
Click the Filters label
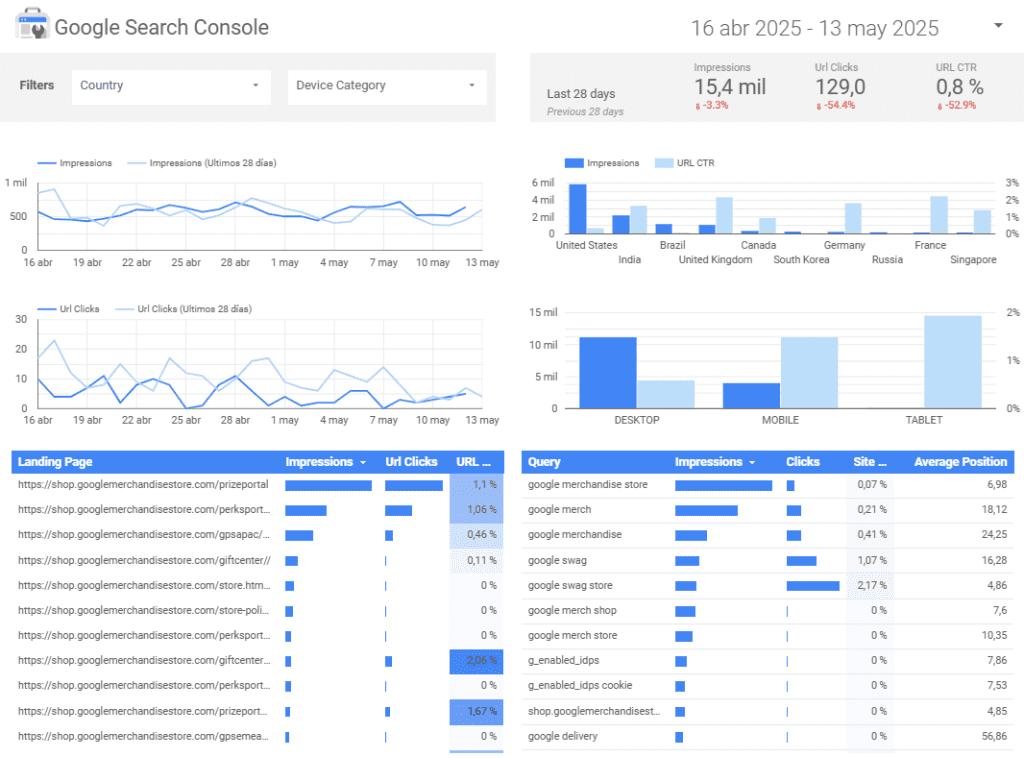click(x=37, y=85)
